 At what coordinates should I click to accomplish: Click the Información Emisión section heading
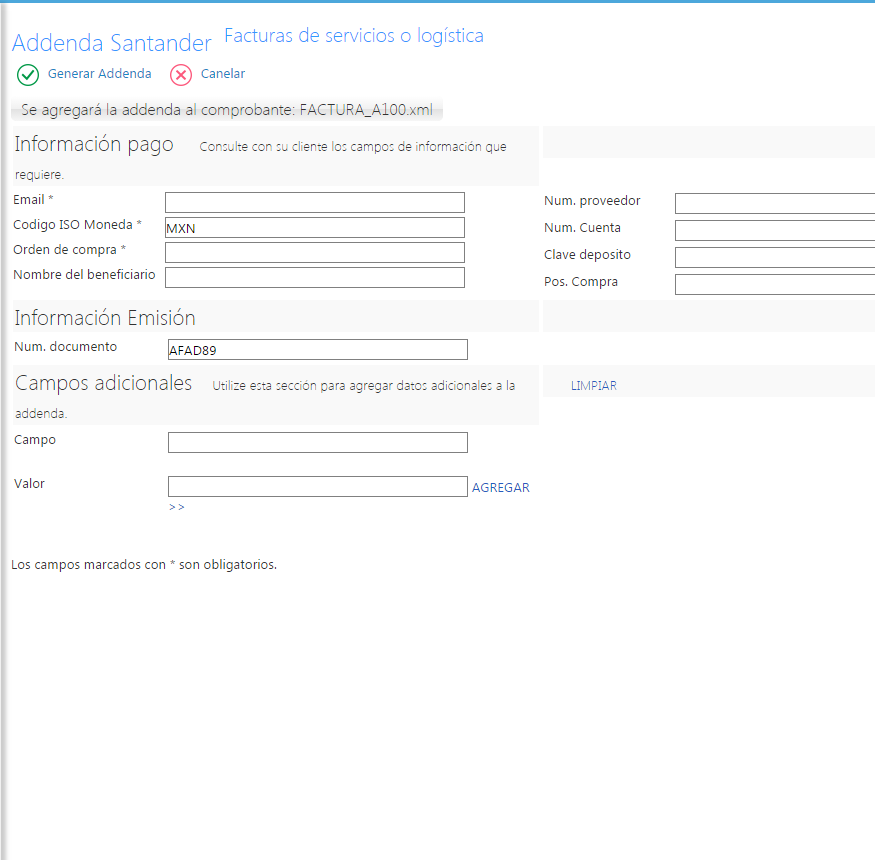pyautogui.click(x=105, y=318)
